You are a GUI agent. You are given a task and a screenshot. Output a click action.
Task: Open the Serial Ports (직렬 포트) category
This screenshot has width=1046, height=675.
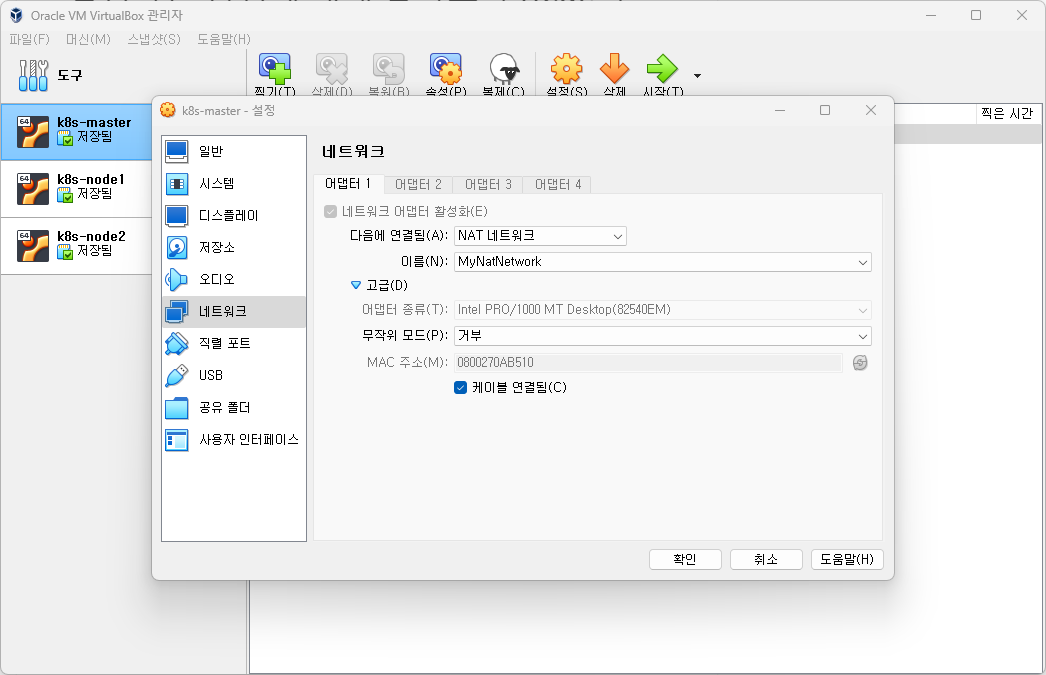[x=233, y=344]
